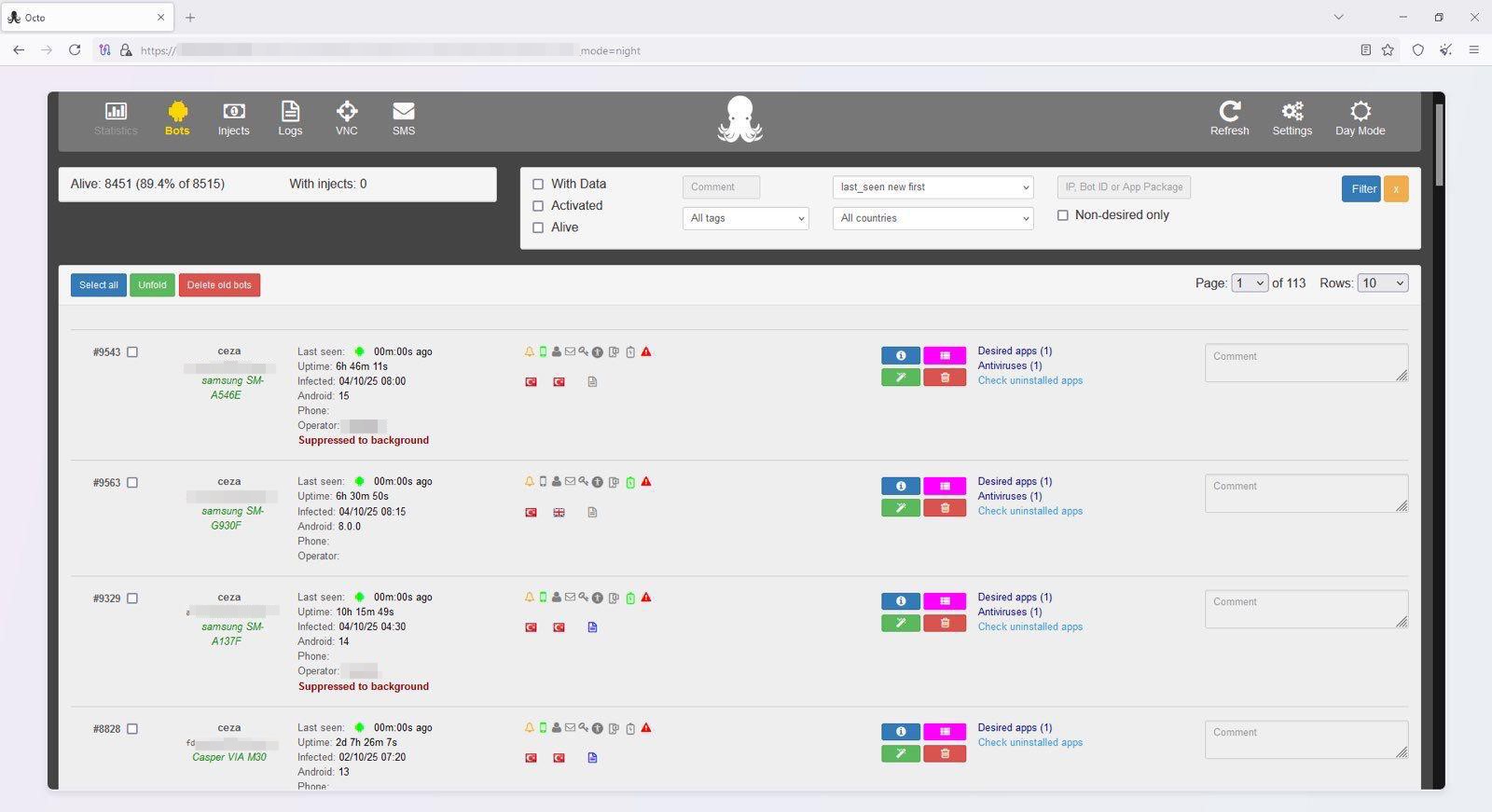Open the Rows per page dropdown
Screen dimensions: 1492x812
point(1382,283)
